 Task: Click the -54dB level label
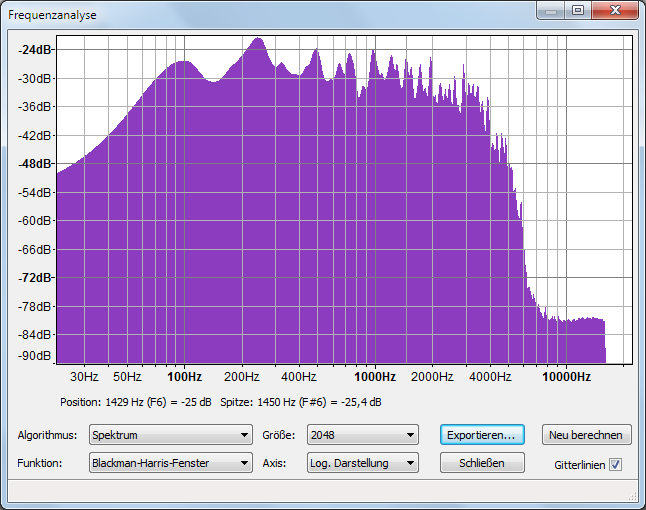35,192
